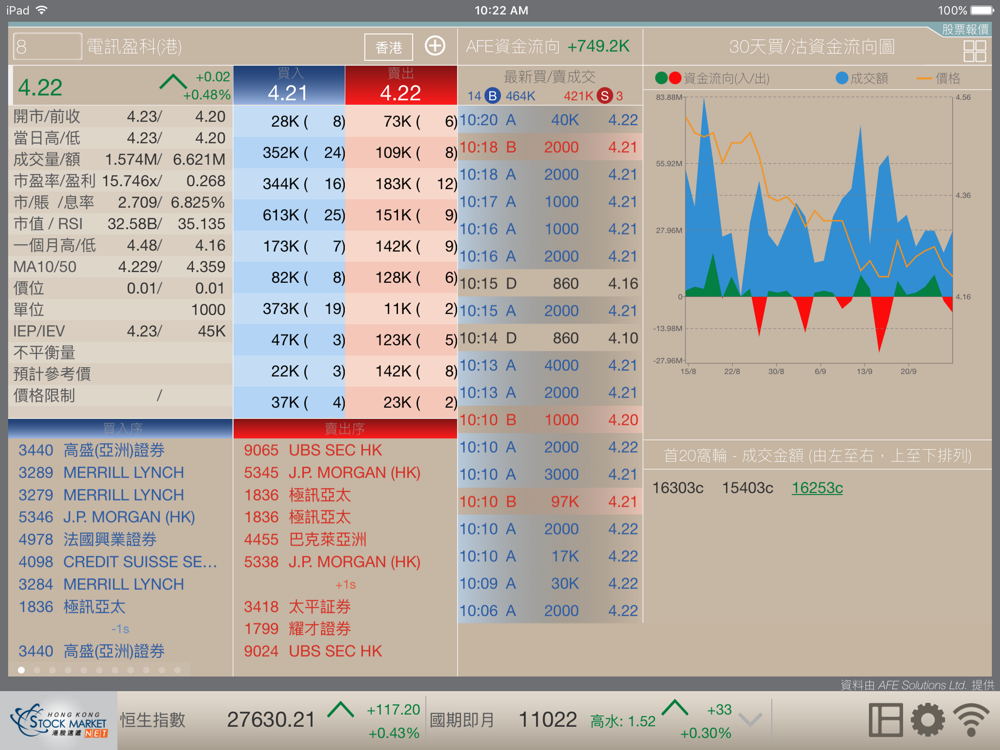1000x750 pixels.
Task: Select the 10:10 B 1000 4.20 trade
Action: click(550, 420)
